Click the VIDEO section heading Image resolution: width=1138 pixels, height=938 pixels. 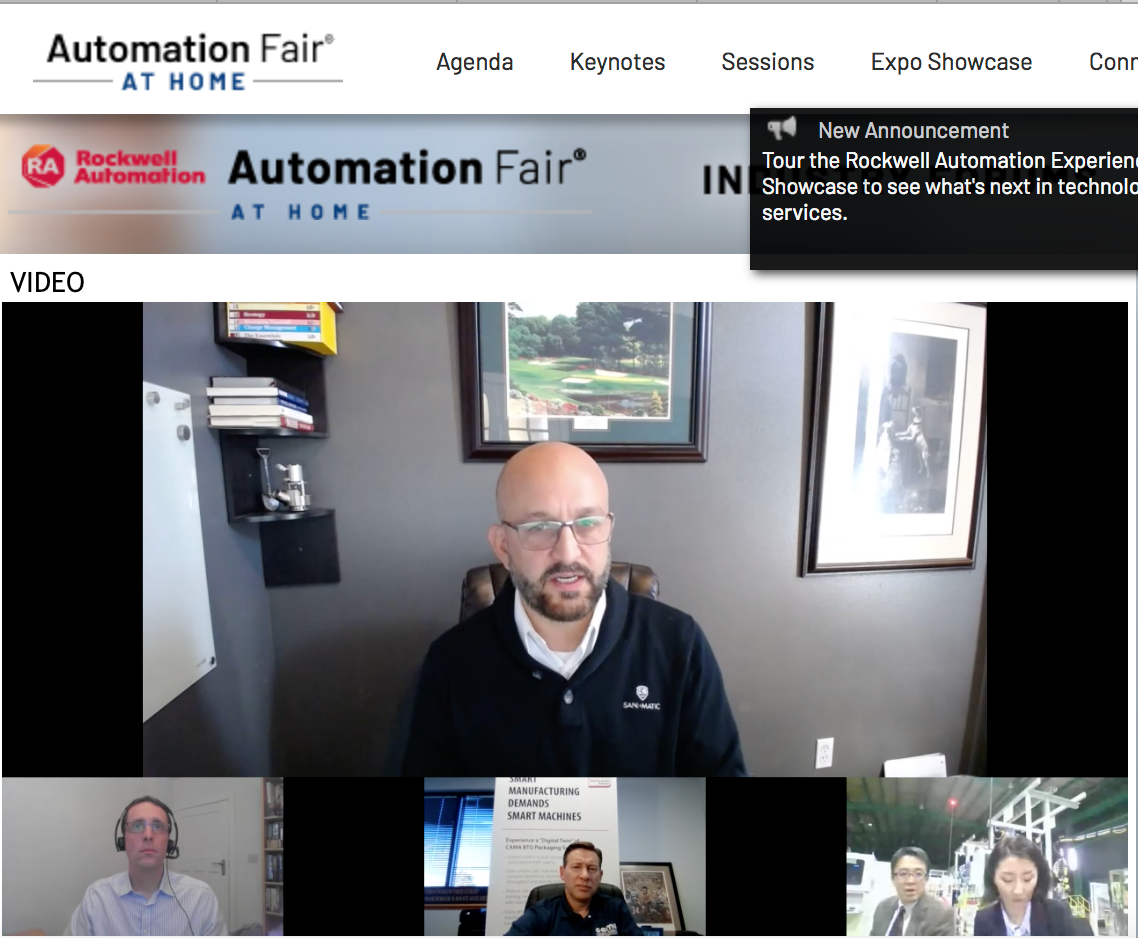click(47, 283)
